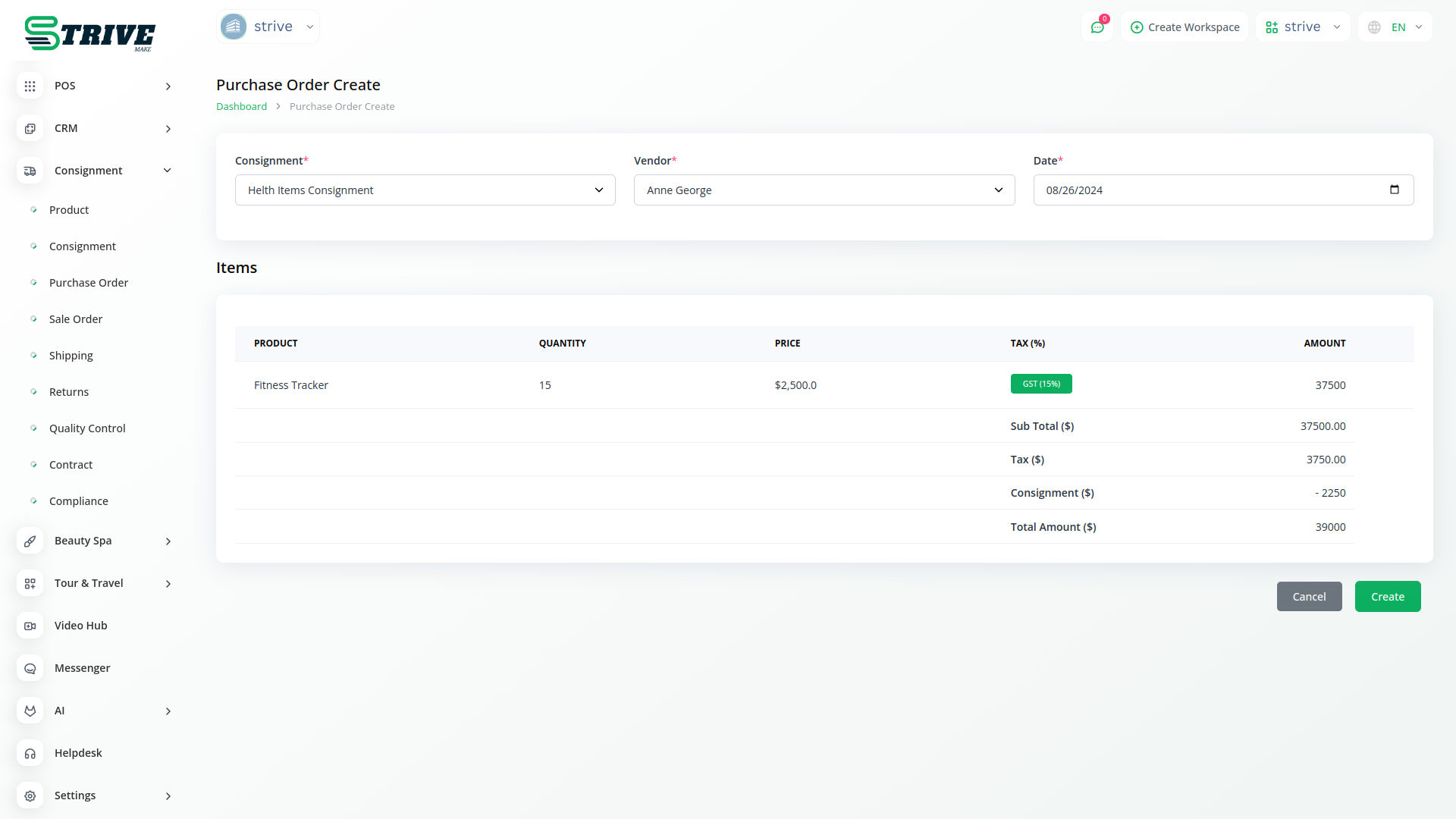Click the Video Hub camera icon

pos(30,626)
